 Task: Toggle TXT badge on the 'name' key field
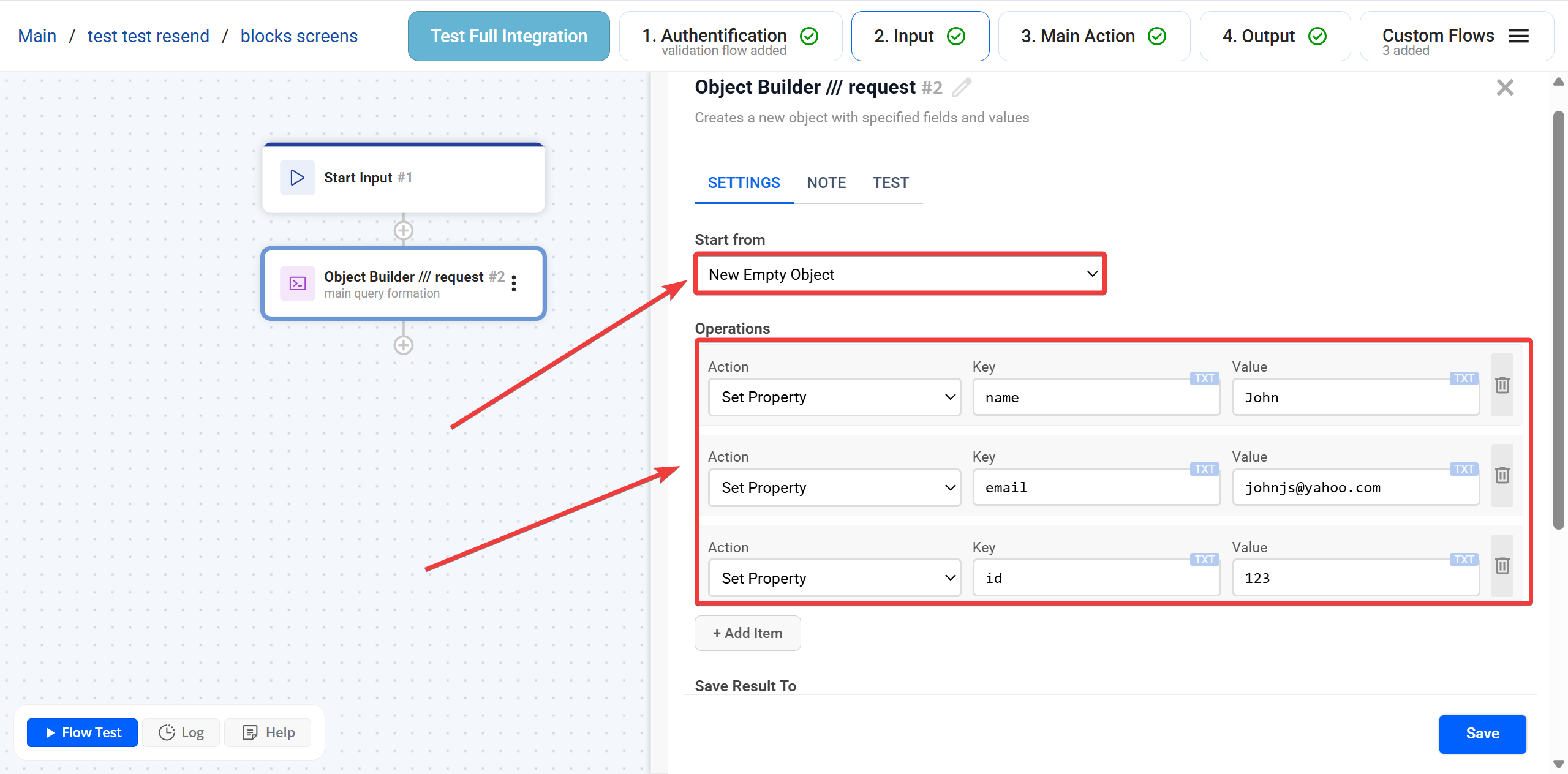[x=1204, y=378]
